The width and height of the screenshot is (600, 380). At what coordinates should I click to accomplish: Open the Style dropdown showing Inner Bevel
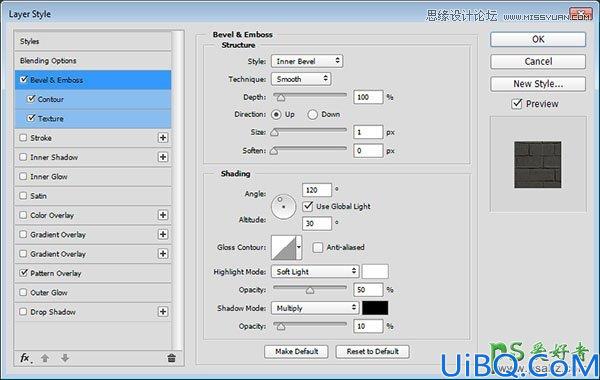(x=307, y=61)
